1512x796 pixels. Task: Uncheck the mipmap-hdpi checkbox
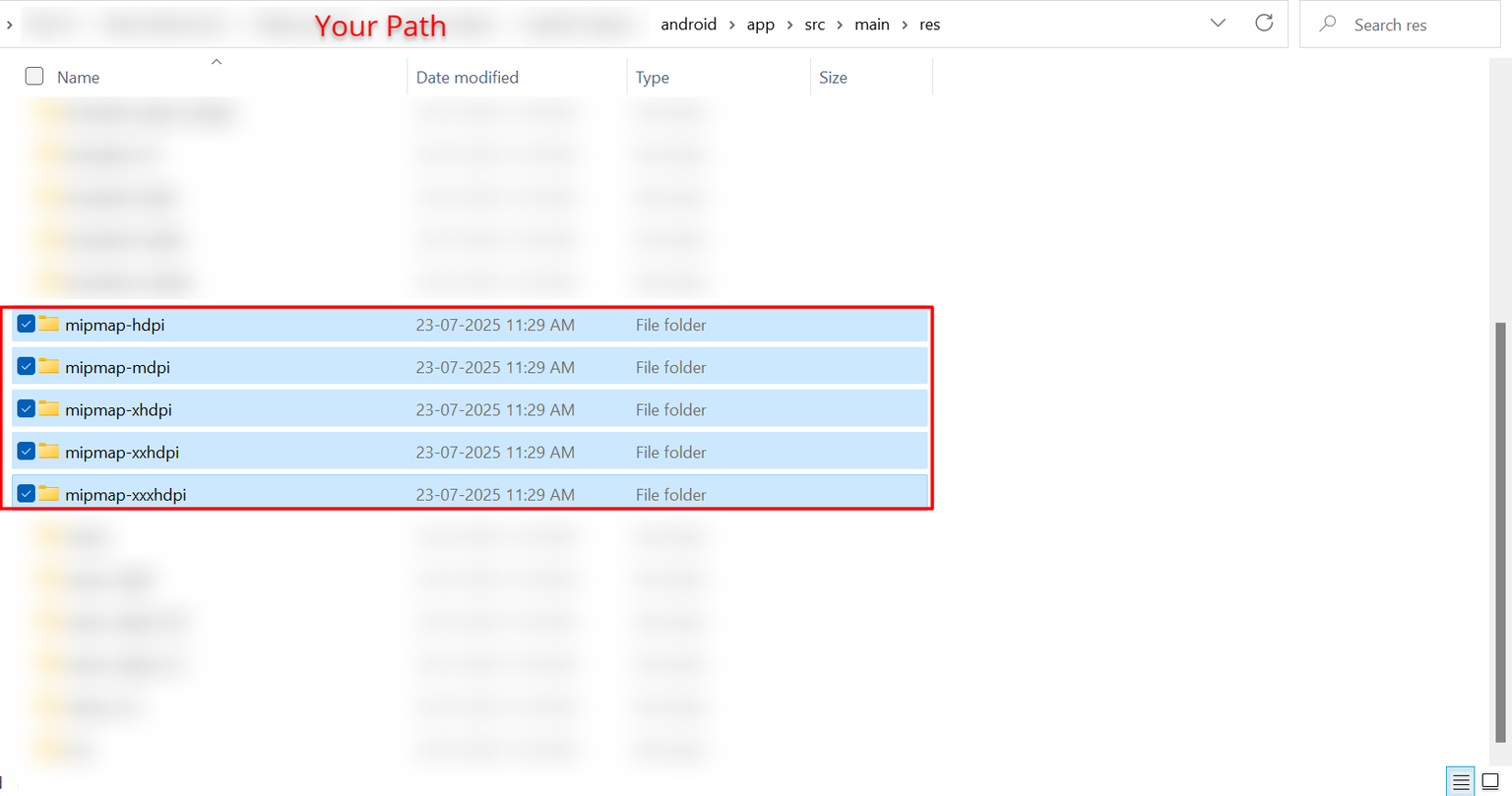point(27,324)
